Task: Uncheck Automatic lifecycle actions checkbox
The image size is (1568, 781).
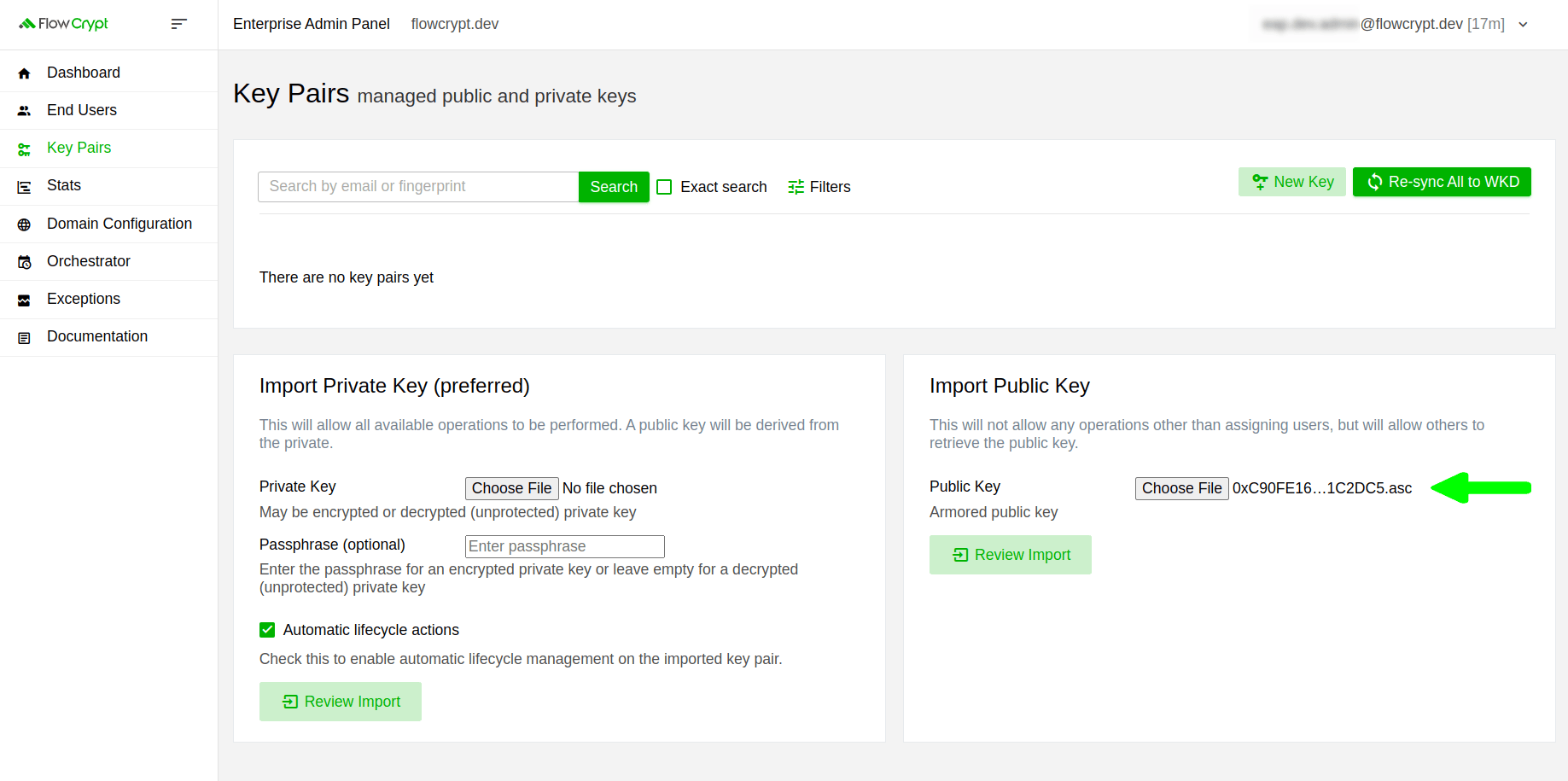Action: [267, 630]
